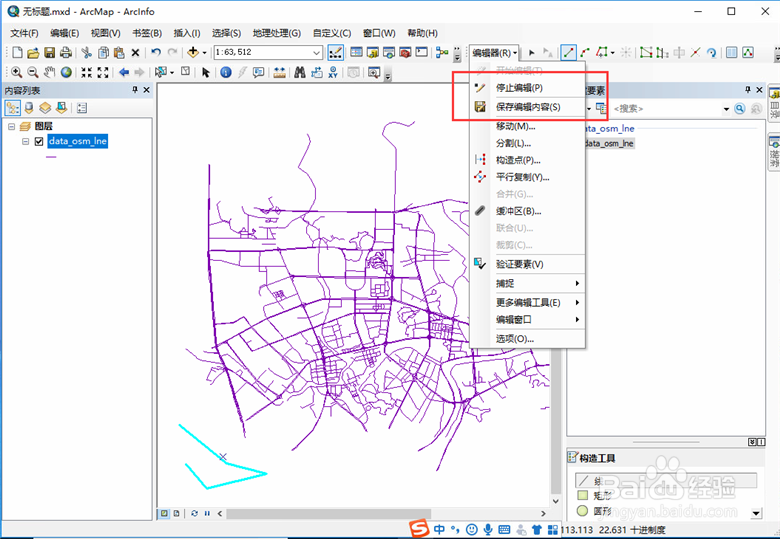Select the Zoom Out tool
780x539 pixels.
33,73
